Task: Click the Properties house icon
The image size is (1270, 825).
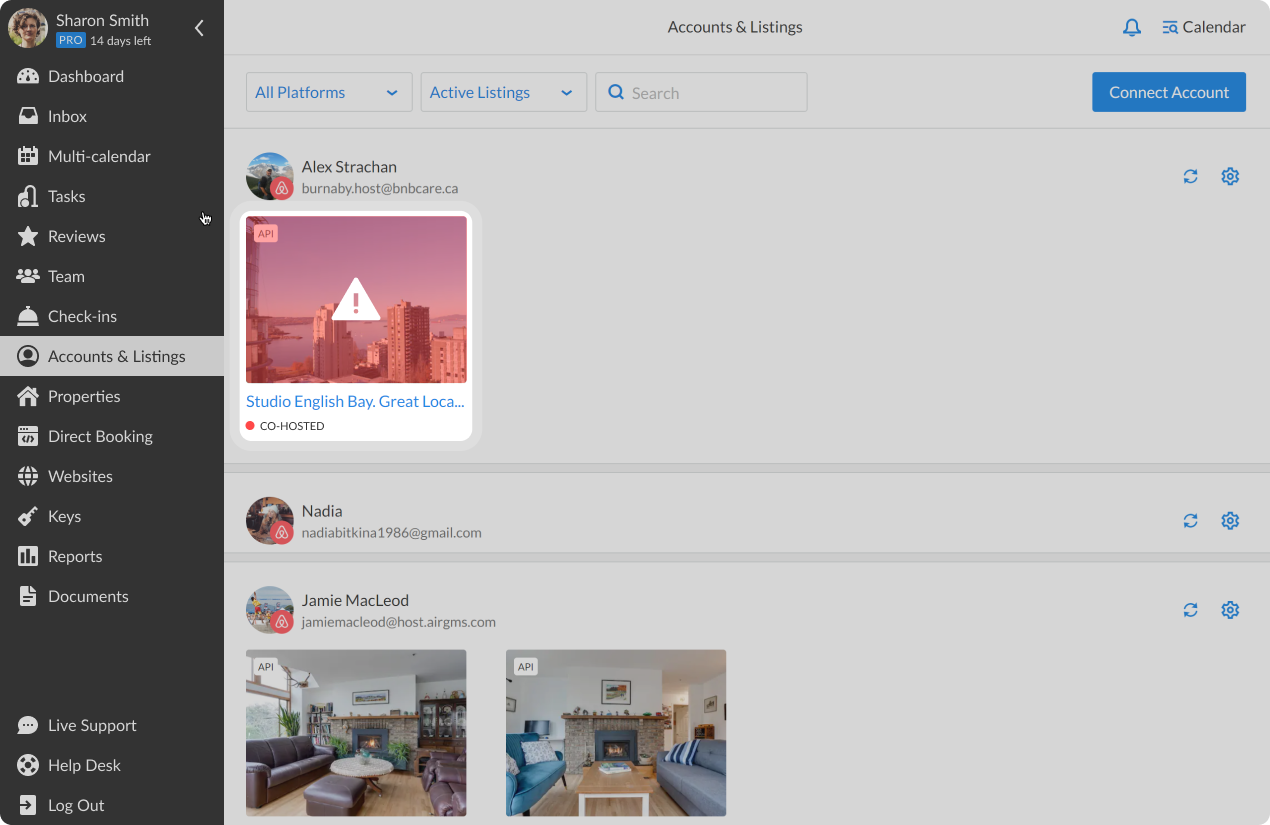Action: [28, 396]
